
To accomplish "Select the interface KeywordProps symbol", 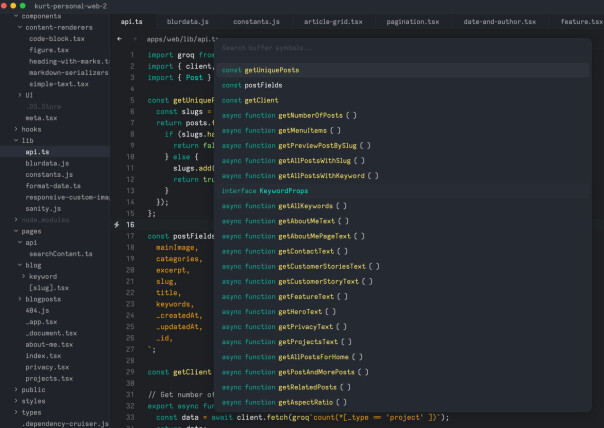I will [x=403, y=191].
